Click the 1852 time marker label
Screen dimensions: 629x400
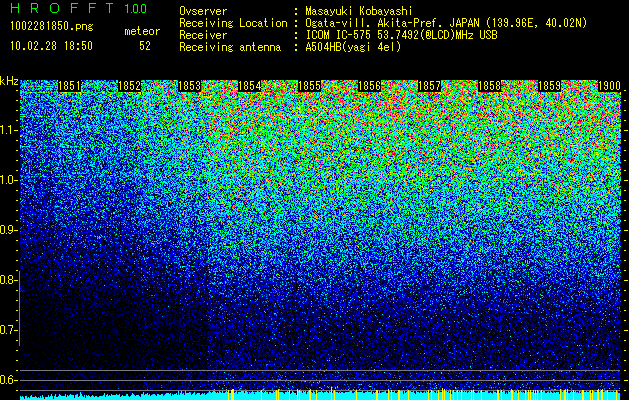coord(129,86)
